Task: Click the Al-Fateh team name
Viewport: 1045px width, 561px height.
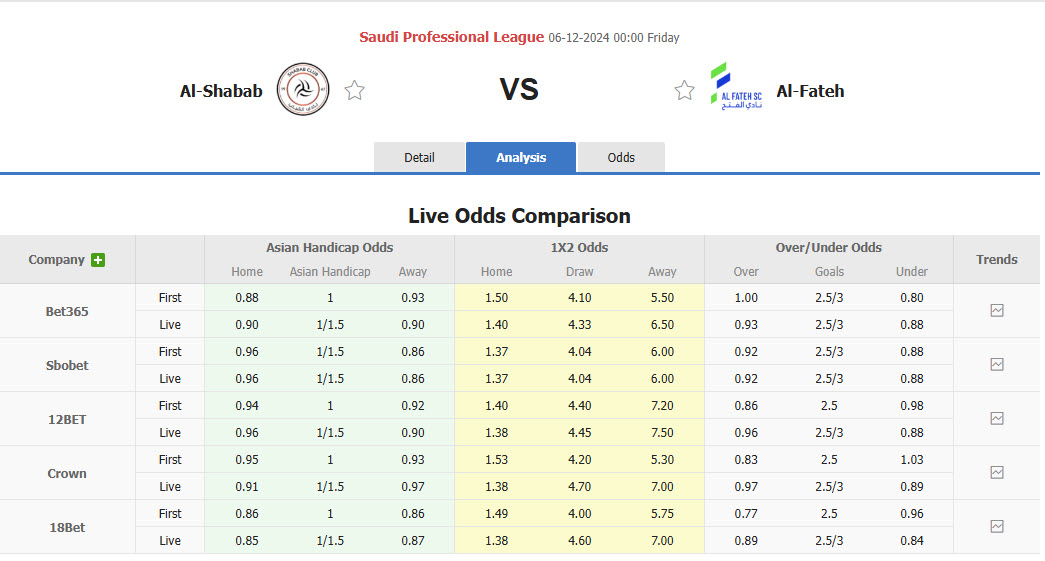Action: pos(810,91)
